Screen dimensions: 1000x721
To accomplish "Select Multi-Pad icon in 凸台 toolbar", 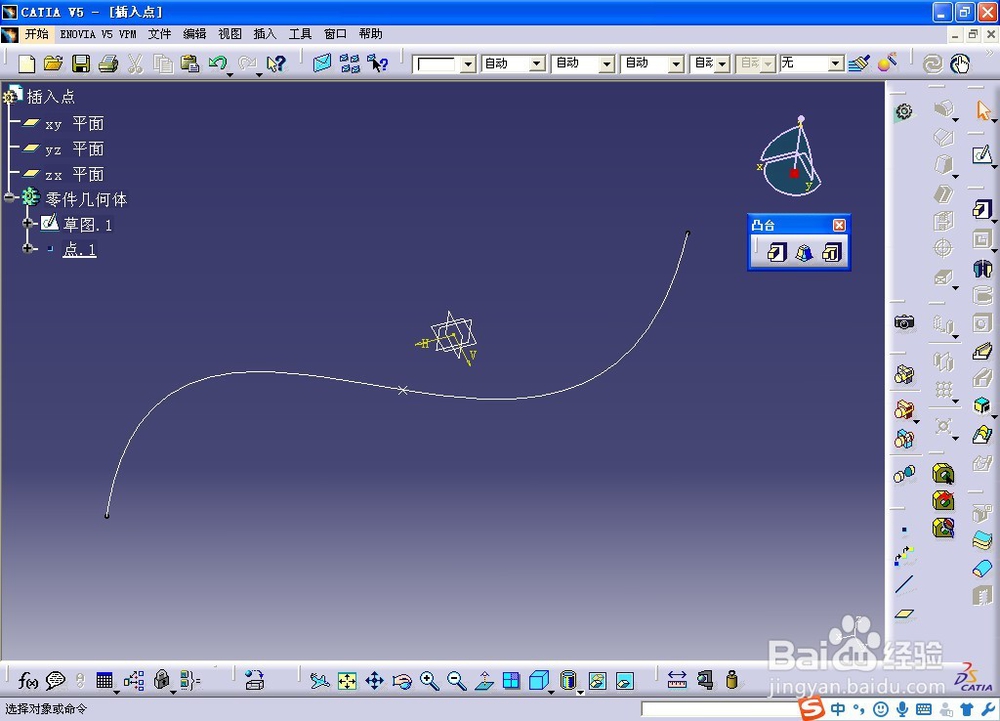I will click(832, 252).
